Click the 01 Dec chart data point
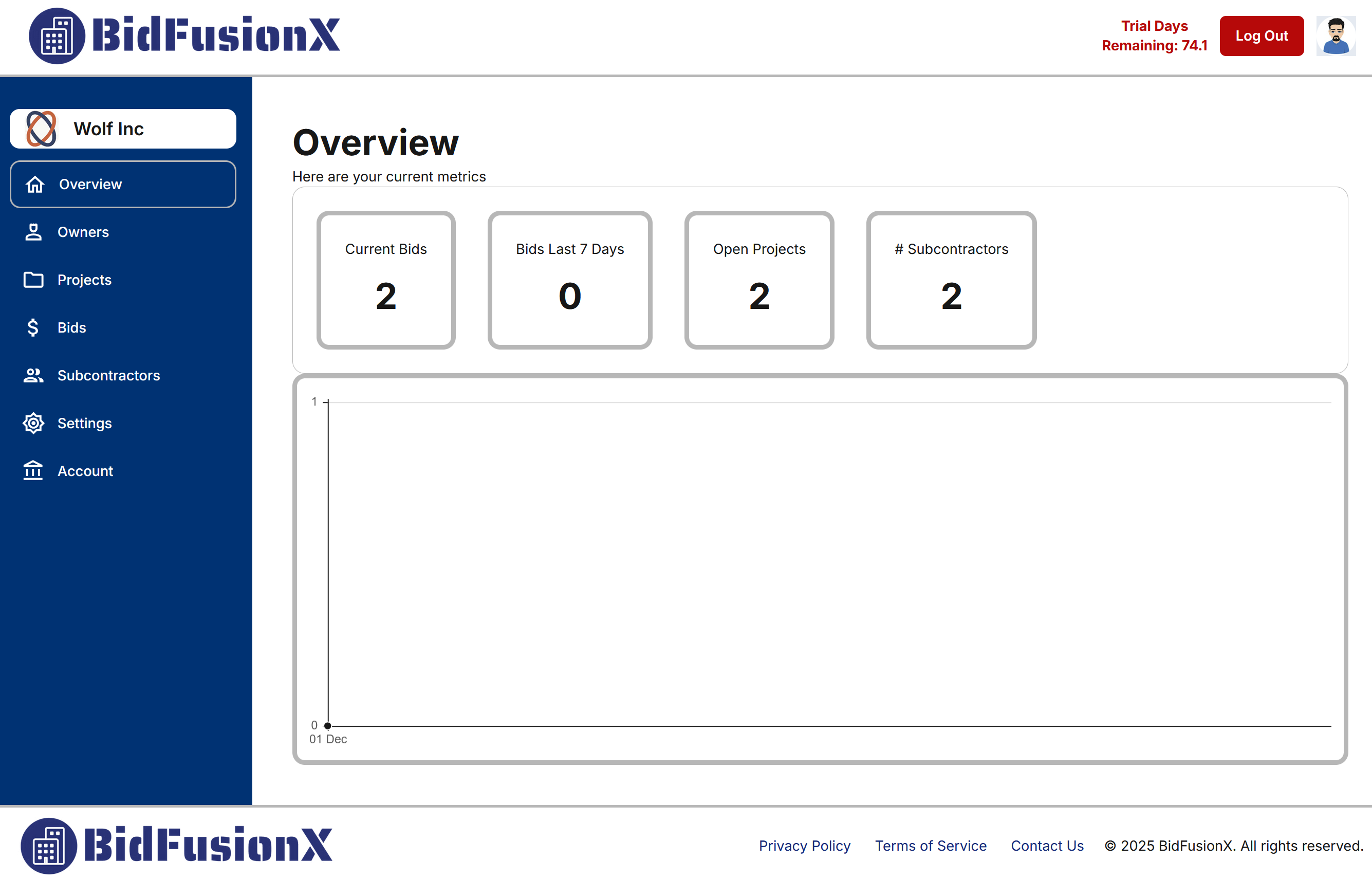 (x=328, y=725)
